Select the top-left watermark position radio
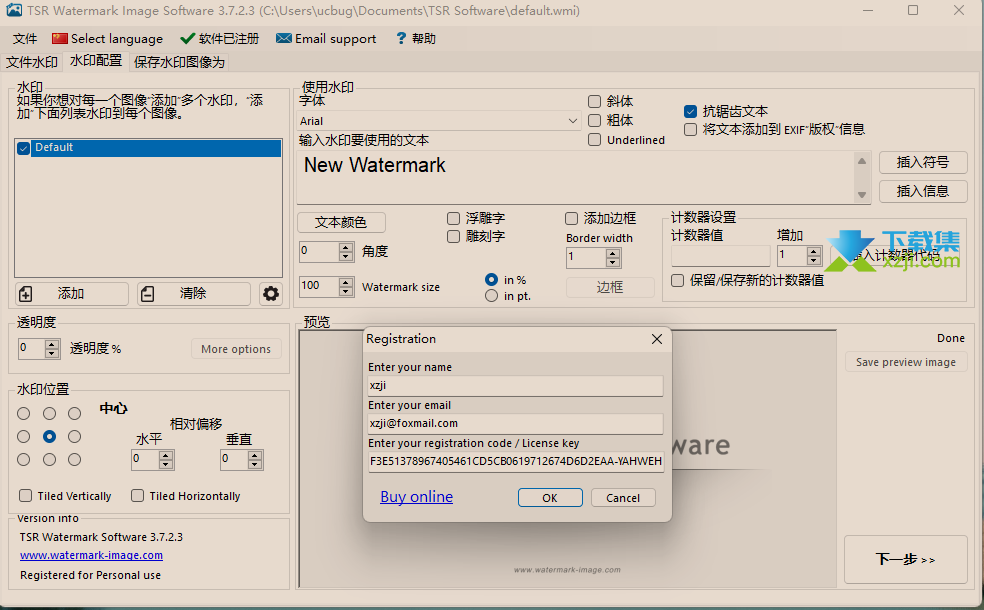 (x=24, y=414)
